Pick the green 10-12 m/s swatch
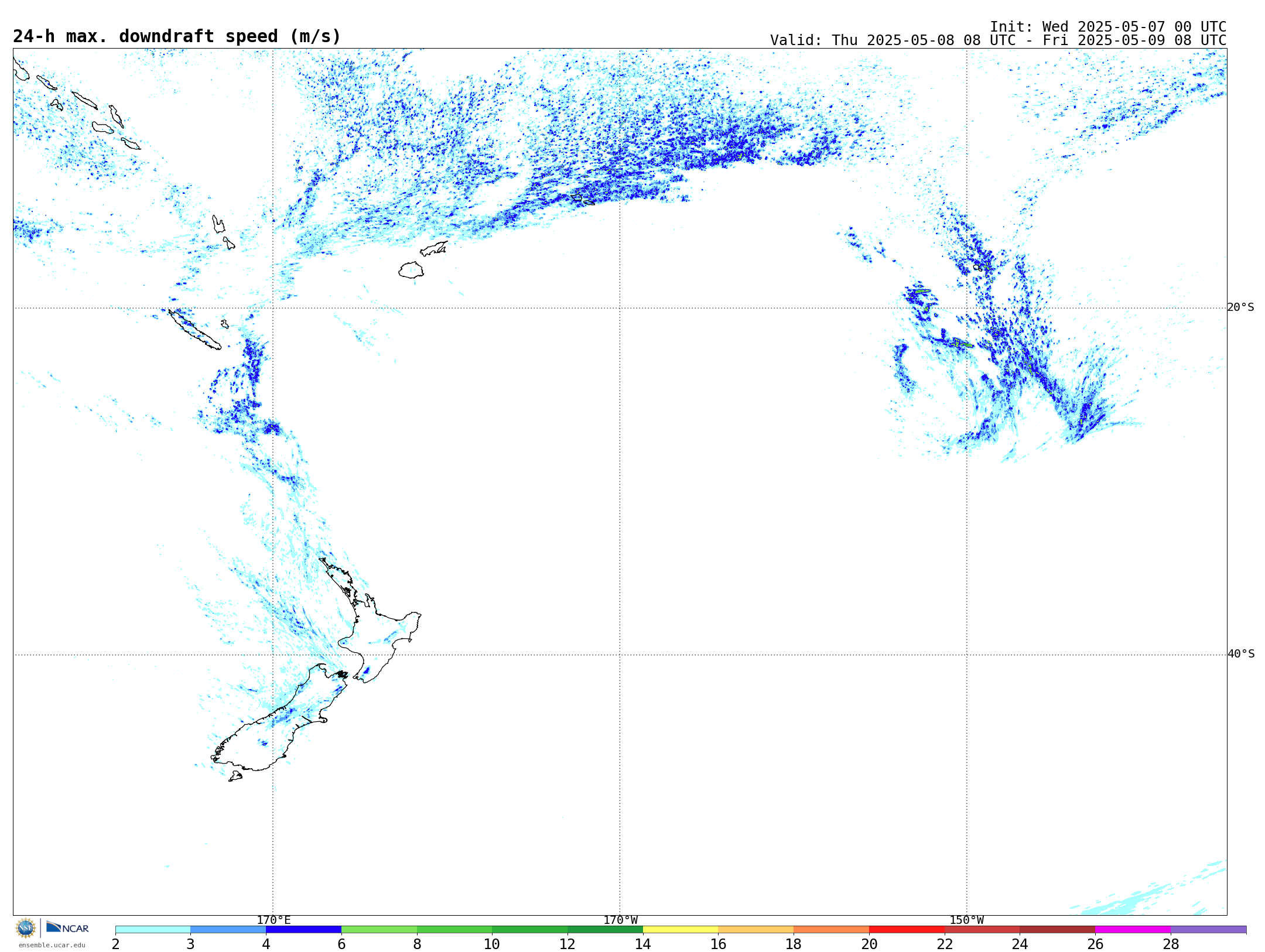Viewport: 1265px width, 952px height. 529,930
